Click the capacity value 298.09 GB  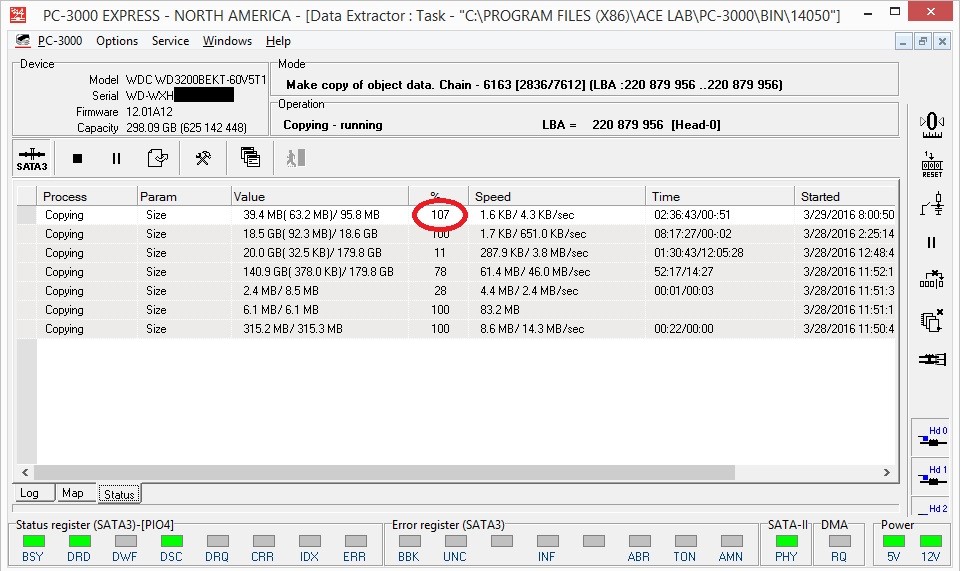(151, 128)
